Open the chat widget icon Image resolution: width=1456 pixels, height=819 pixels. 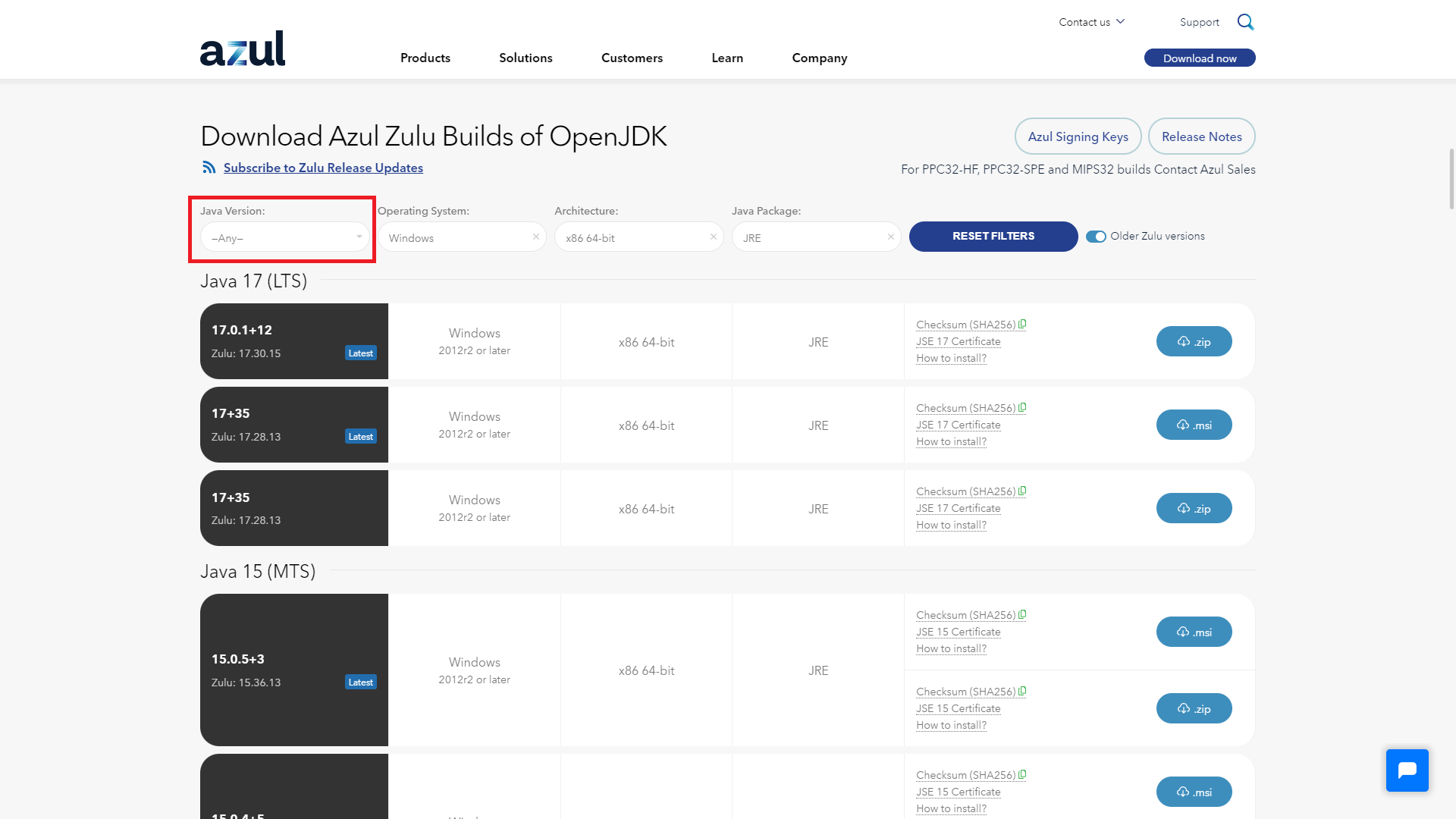pyautogui.click(x=1407, y=770)
